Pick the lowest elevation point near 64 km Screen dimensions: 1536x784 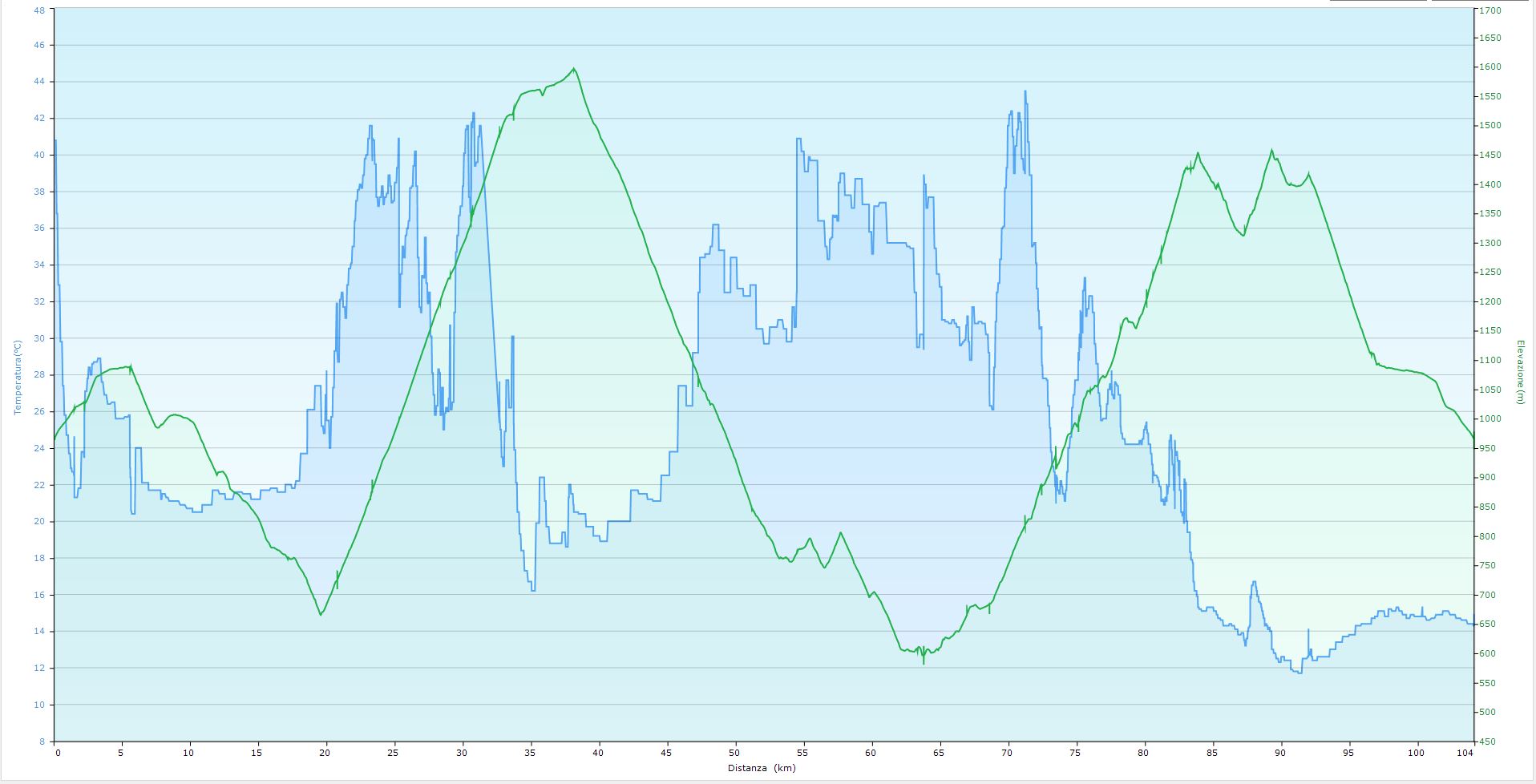pos(924,663)
